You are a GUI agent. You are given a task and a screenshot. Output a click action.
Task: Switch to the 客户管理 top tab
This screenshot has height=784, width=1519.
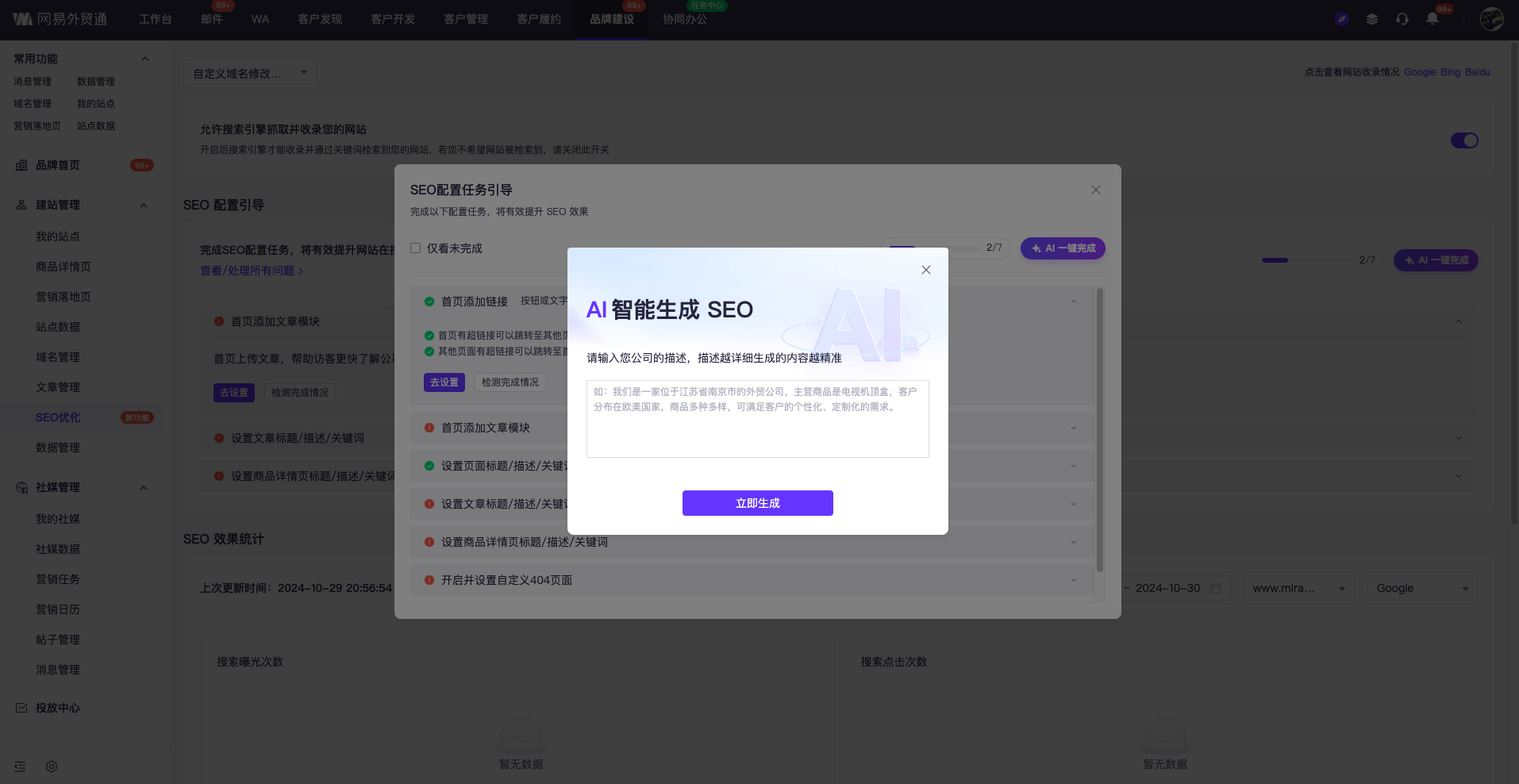pos(466,19)
